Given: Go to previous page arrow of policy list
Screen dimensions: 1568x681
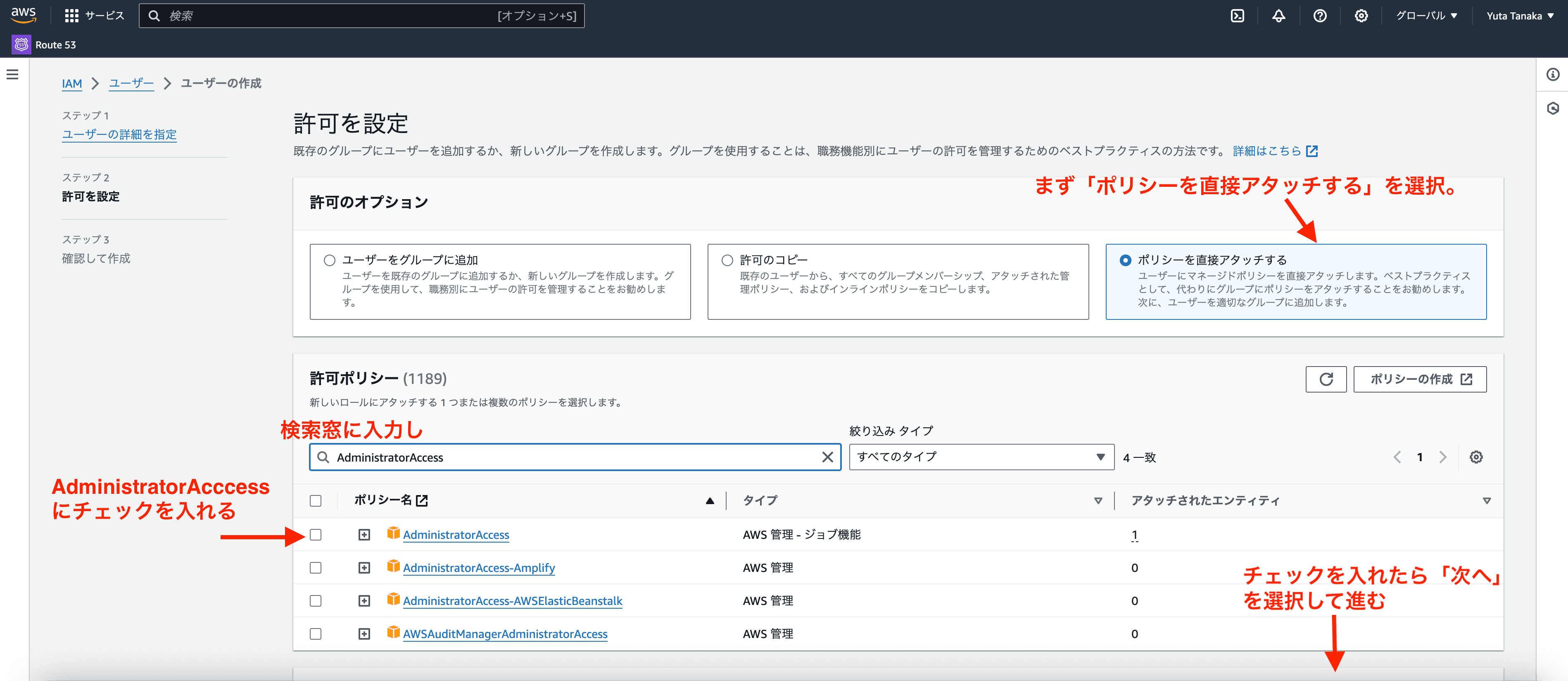Looking at the screenshot, I should click(x=1397, y=457).
